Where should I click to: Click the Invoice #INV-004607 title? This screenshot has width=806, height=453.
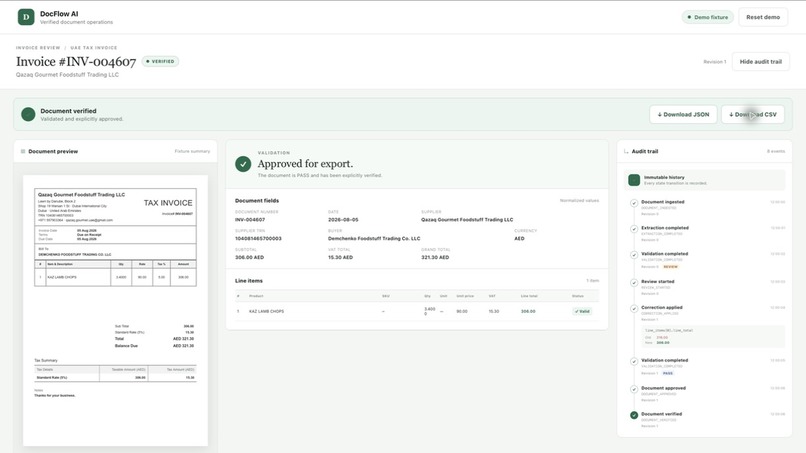click(x=76, y=62)
